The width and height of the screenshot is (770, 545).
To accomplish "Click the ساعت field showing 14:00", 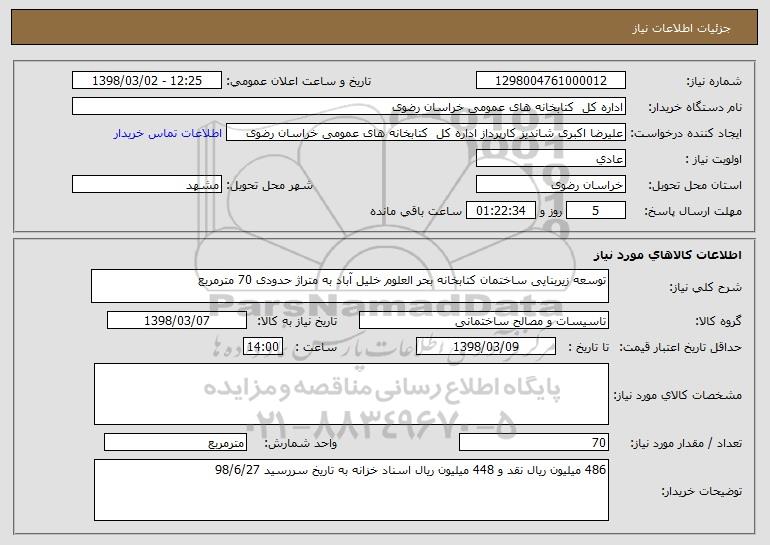I will (x=264, y=347).
